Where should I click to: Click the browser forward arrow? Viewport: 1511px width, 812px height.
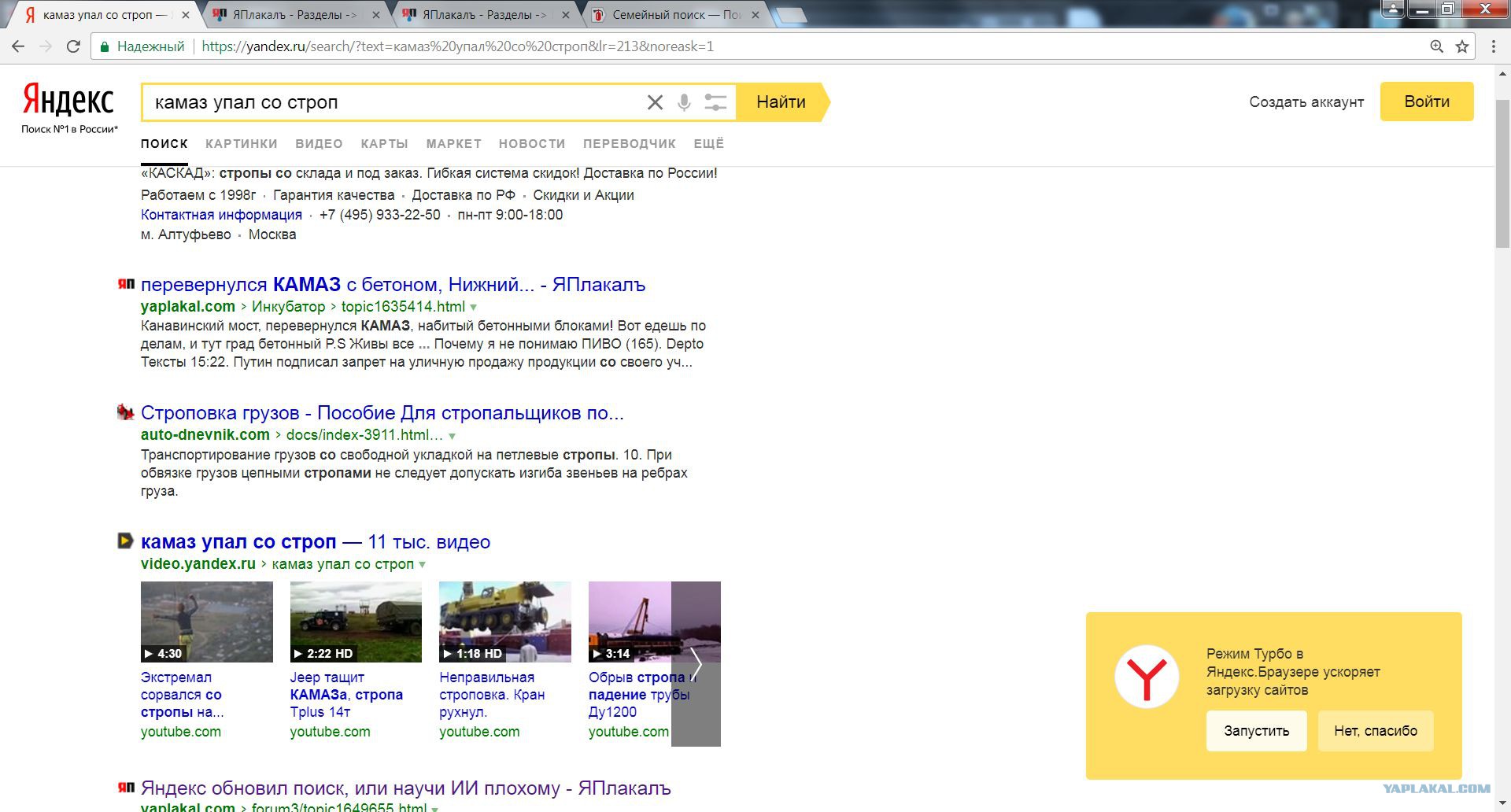46,46
